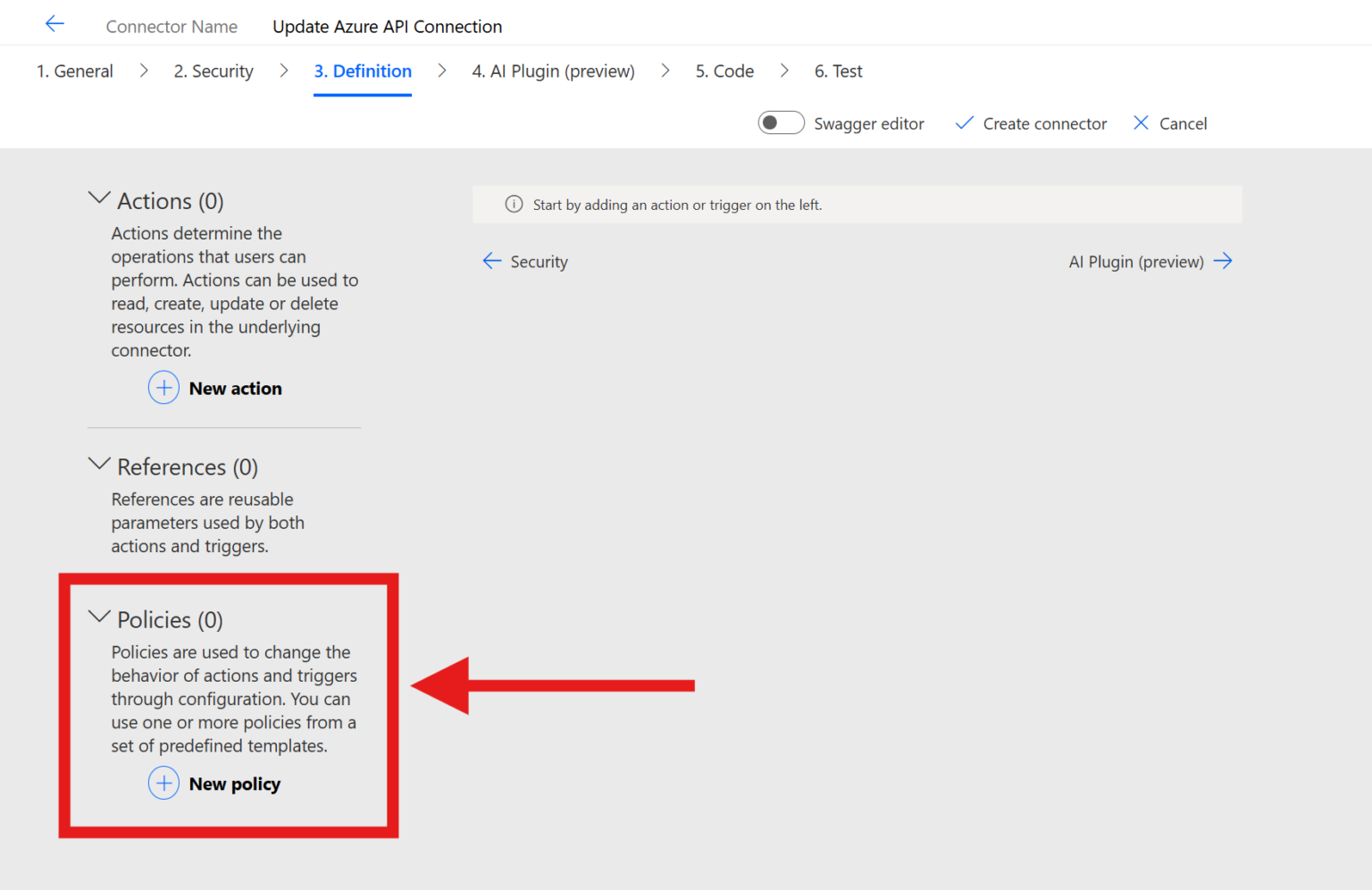
Task: Go to the 4. AI Plugin (preview) tab
Action: pos(554,71)
